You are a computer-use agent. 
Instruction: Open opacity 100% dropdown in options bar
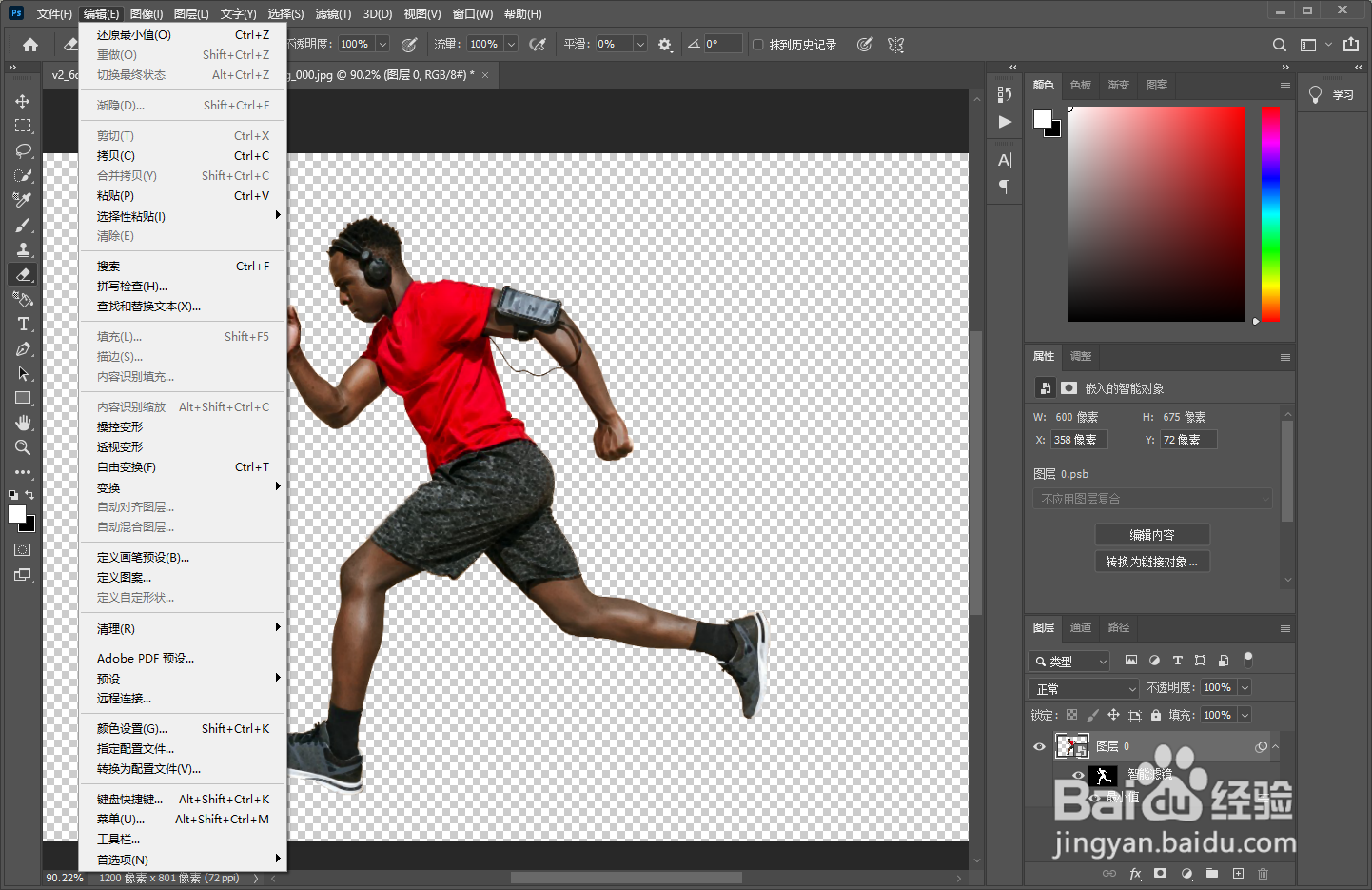(382, 44)
